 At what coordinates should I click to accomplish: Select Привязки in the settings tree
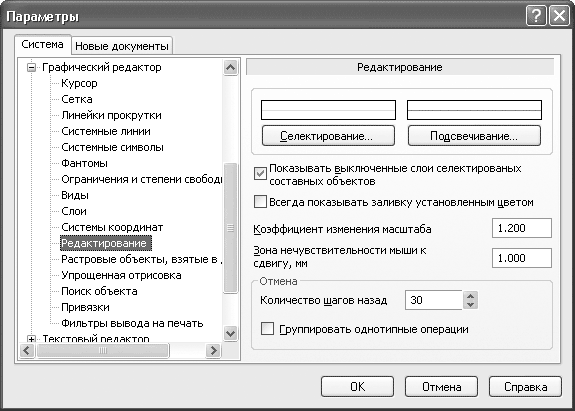pos(85,307)
